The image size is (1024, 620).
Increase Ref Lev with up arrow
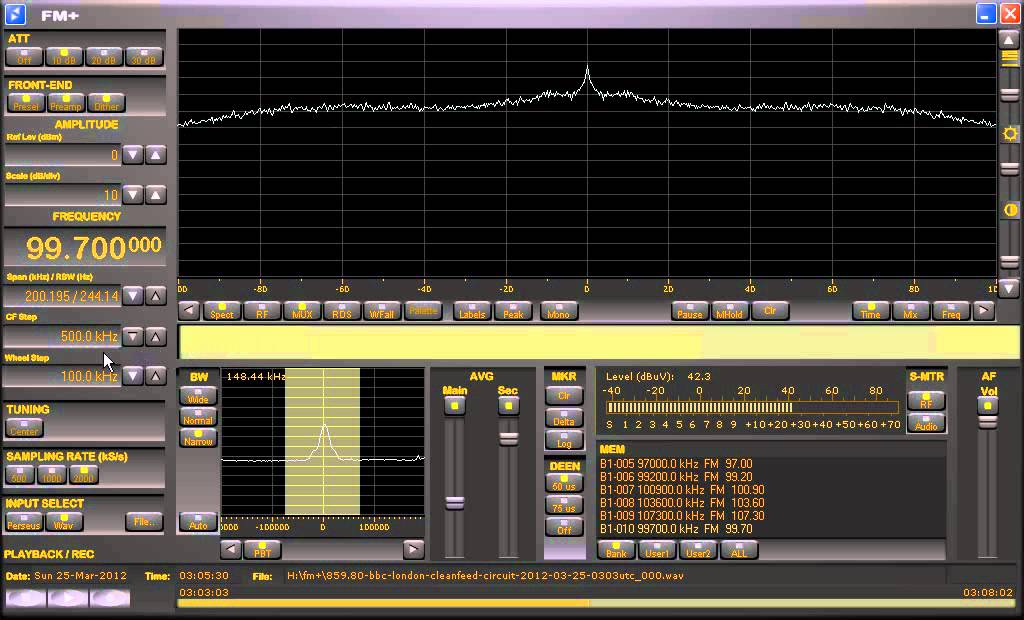[155, 155]
